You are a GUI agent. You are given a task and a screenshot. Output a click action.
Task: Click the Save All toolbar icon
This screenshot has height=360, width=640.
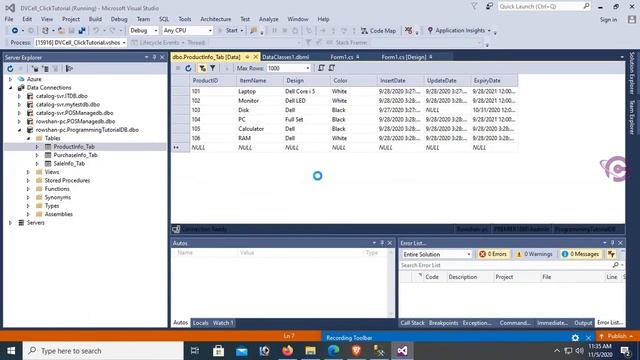(82, 31)
